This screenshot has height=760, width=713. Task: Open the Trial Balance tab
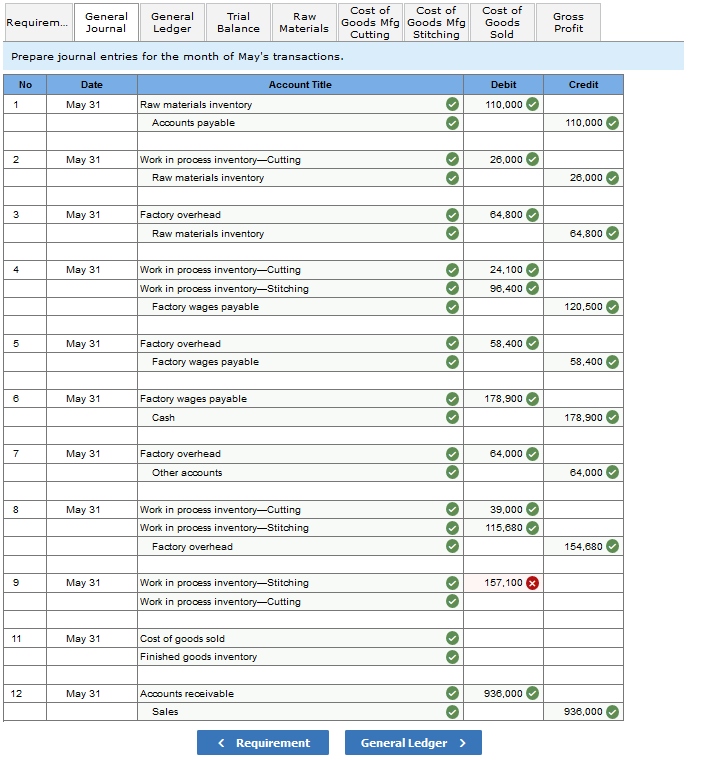tap(238, 22)
